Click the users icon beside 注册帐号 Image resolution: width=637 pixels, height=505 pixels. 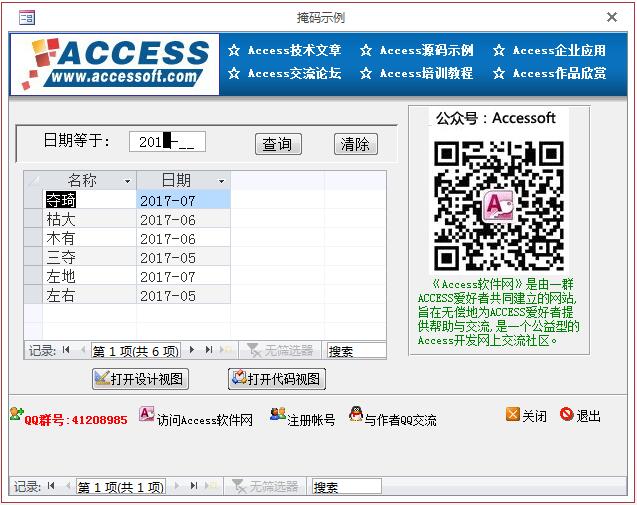[x=278, y=414]
